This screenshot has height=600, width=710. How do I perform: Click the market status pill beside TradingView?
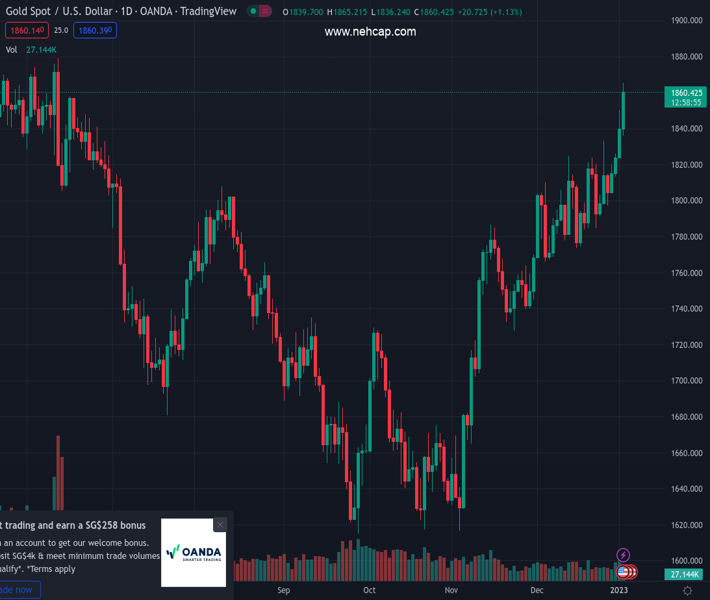pos(261,12)
